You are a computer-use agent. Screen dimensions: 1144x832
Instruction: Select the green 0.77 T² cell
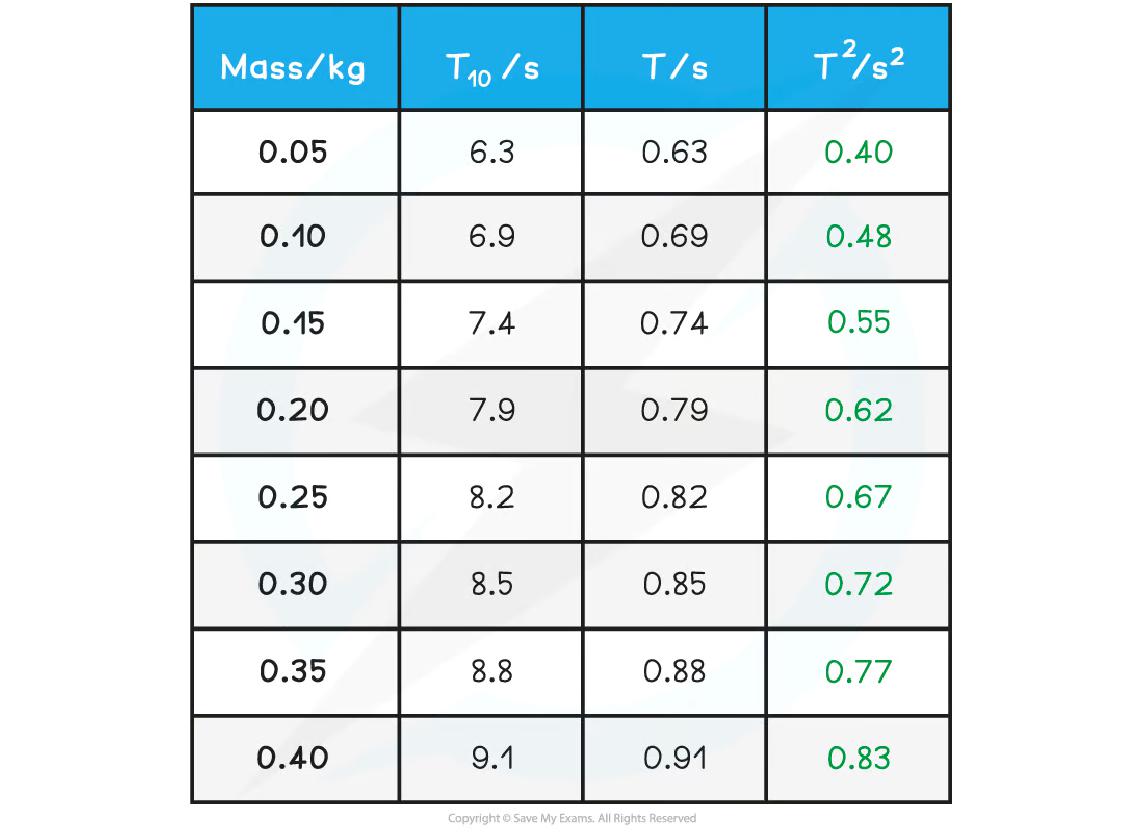click(859, 671)
